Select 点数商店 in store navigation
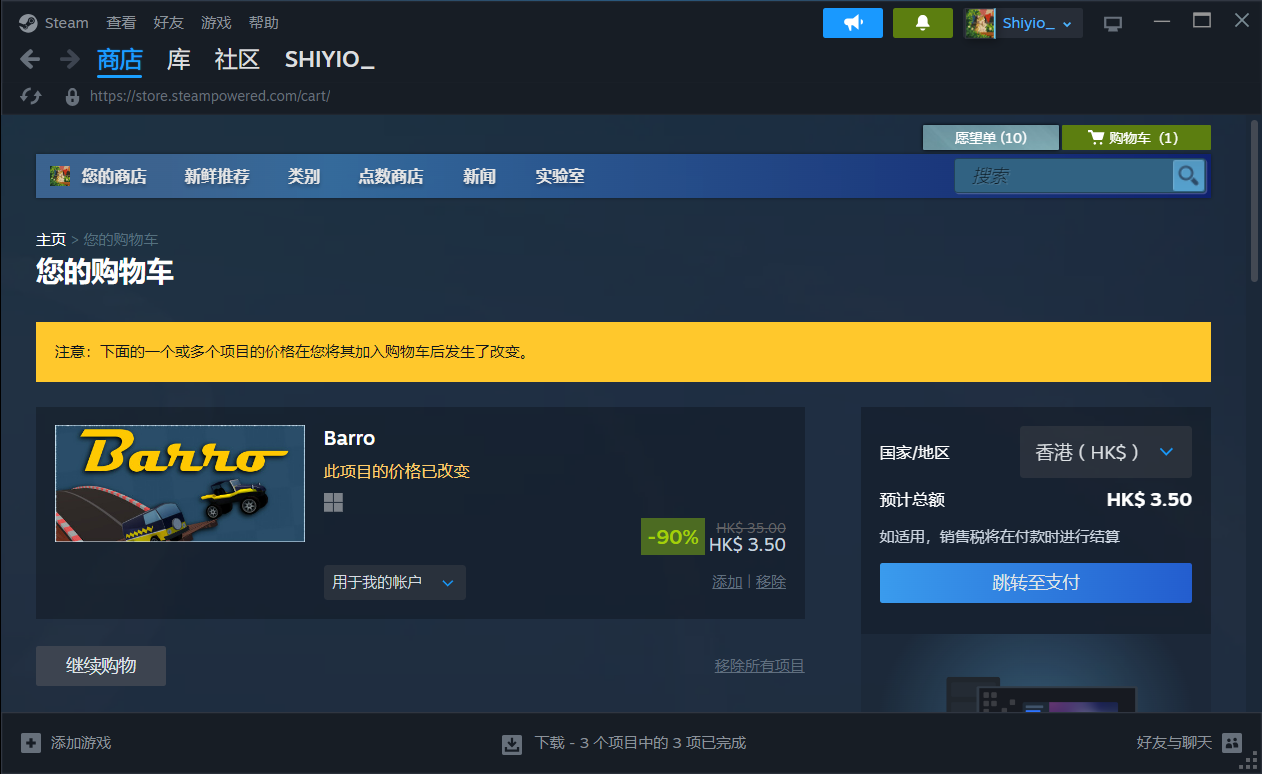Viewport: 1262px width, 774px height. 390,177
